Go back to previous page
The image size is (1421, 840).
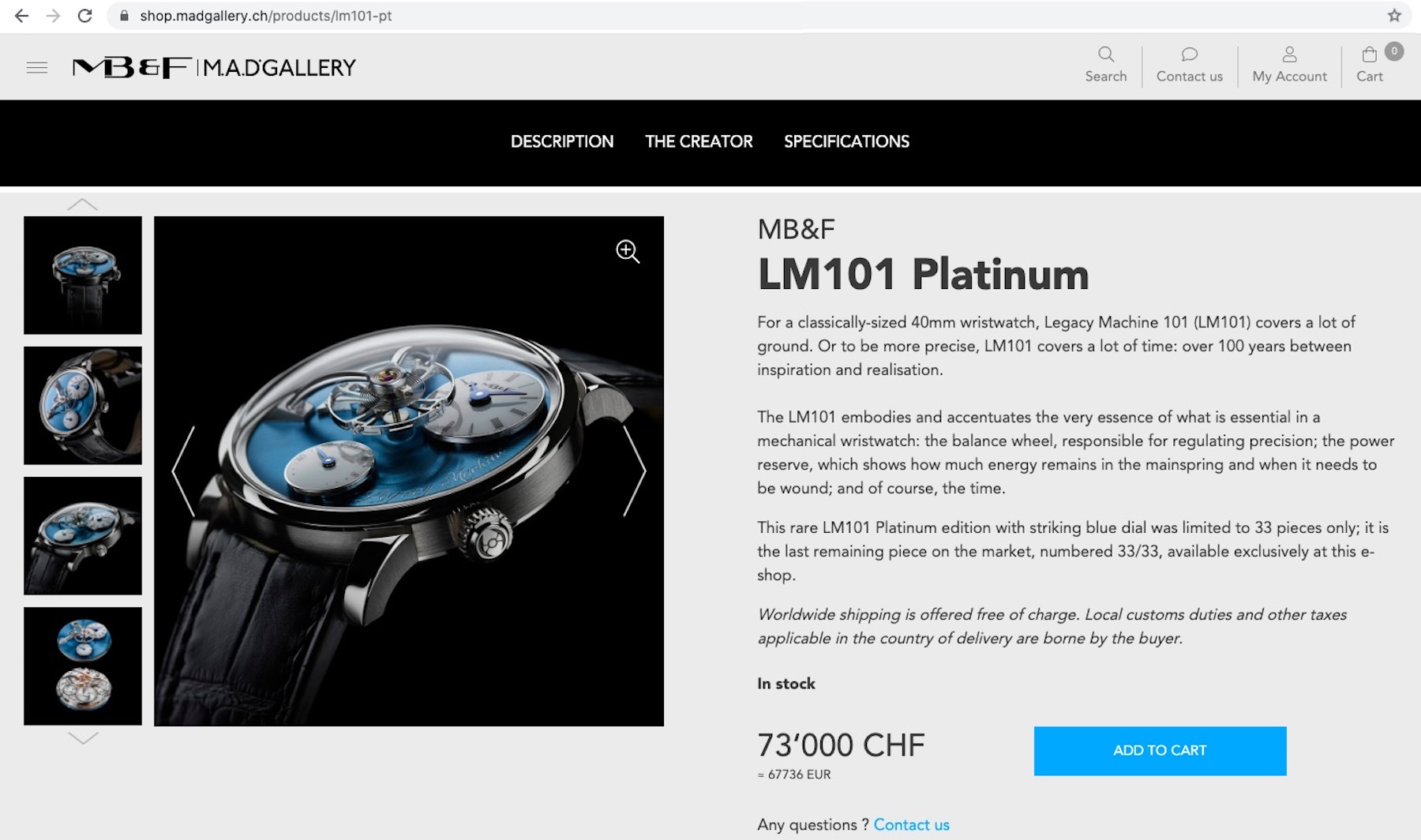[x=21, y=16]
